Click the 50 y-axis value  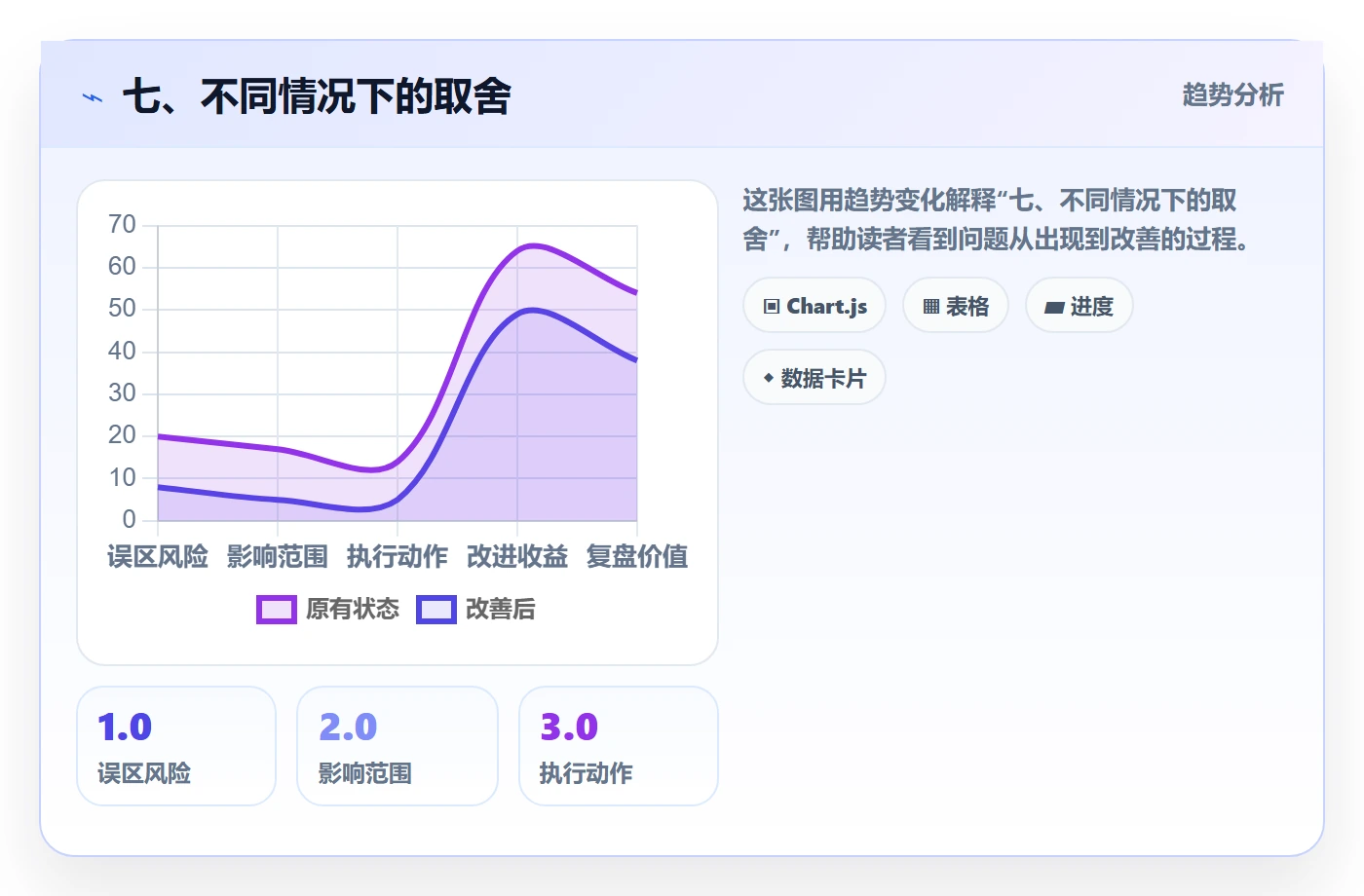123,309
